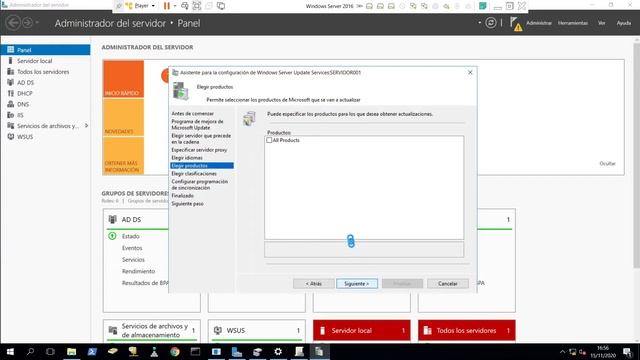Select Antes de comenzar wizard step
This screenshot has height=360, width=640.
tap(193, 113)
